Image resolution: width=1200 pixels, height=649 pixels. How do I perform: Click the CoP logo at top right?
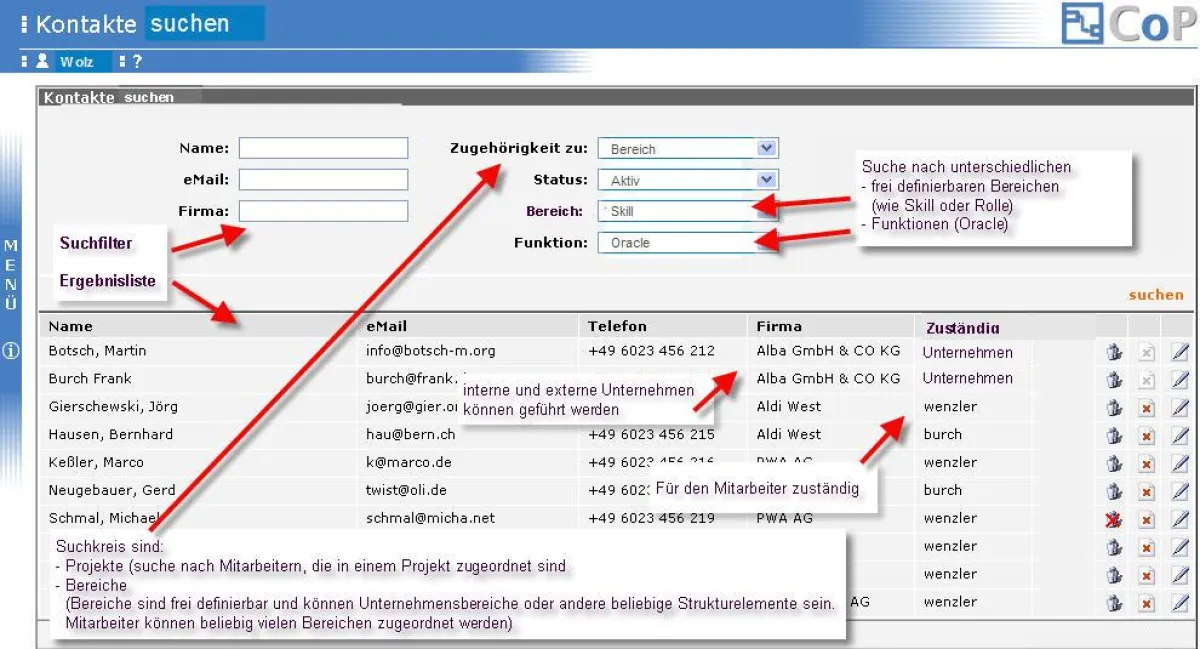point(1128,24)
